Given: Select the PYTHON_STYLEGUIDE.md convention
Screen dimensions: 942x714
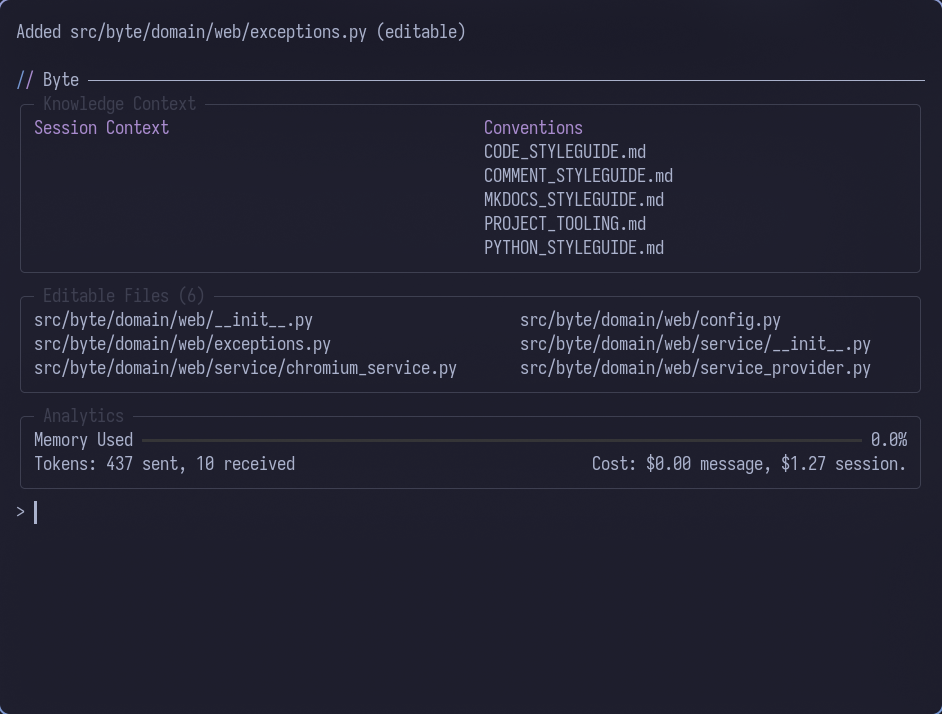Looking at the screenshot, I should pyautogui.click(x=573, y=247).
